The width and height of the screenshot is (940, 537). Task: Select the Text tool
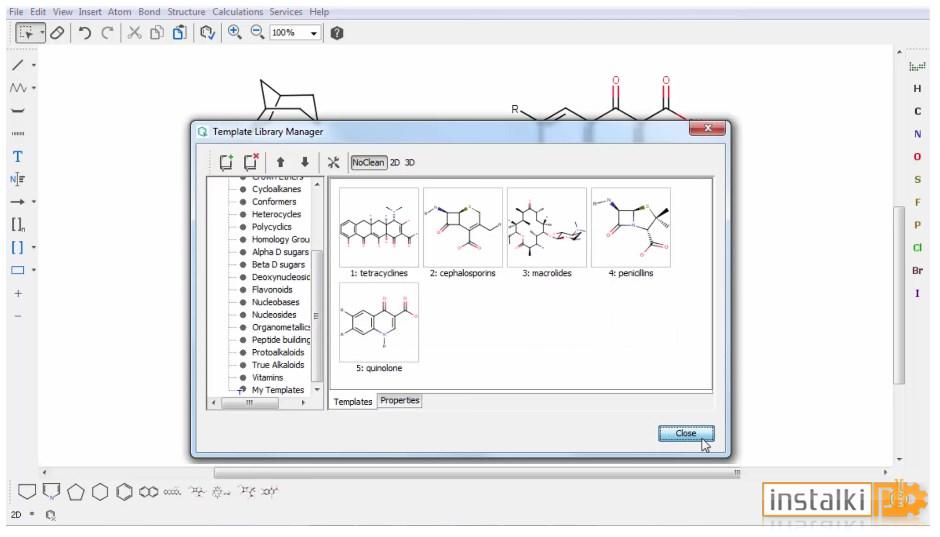(17, 156)
